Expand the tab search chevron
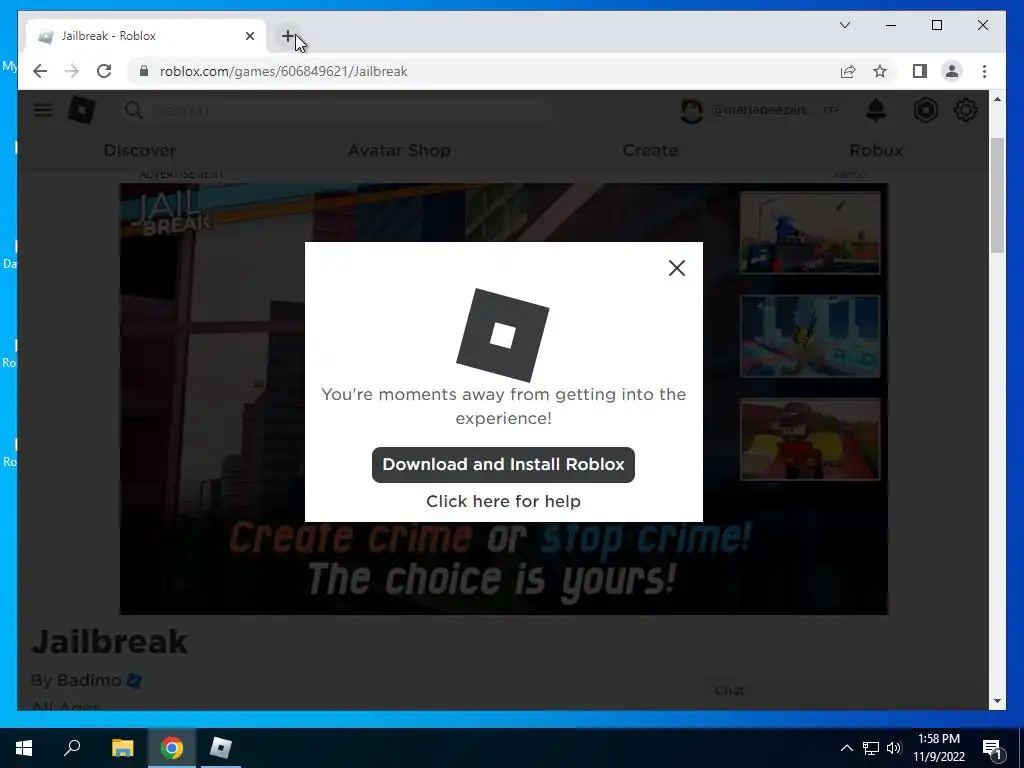This screenshot has height=768, width=1024. (x=844, y=25)
